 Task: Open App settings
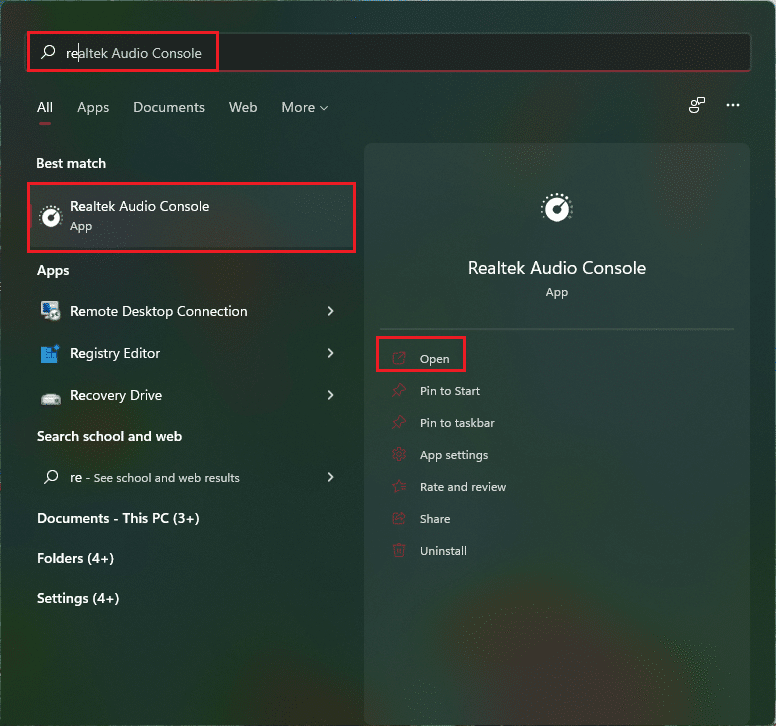click(x=454, y=455)
